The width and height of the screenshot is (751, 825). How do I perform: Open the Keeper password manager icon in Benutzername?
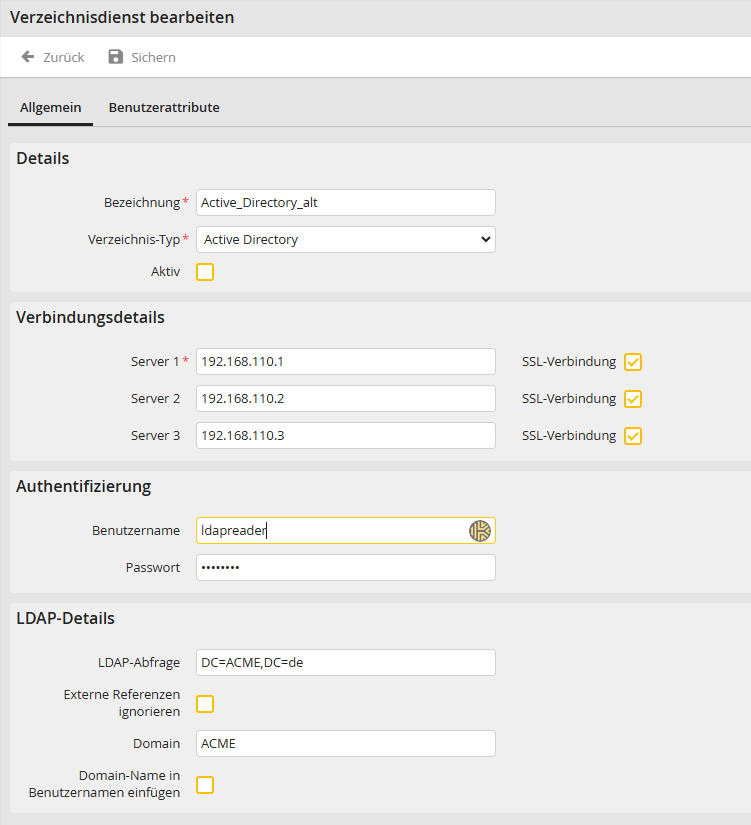coord(479,530)
